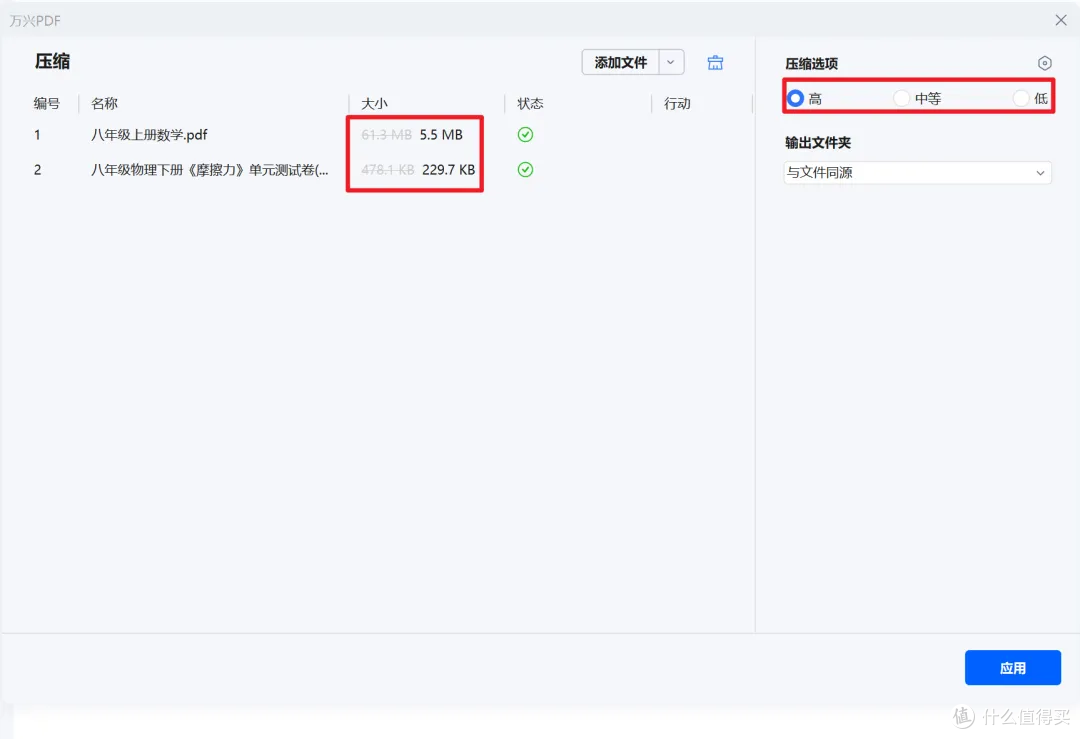This screenshot has width=1080, height=739.
Task: Click the 名称 column header
Action: (105, 103)
